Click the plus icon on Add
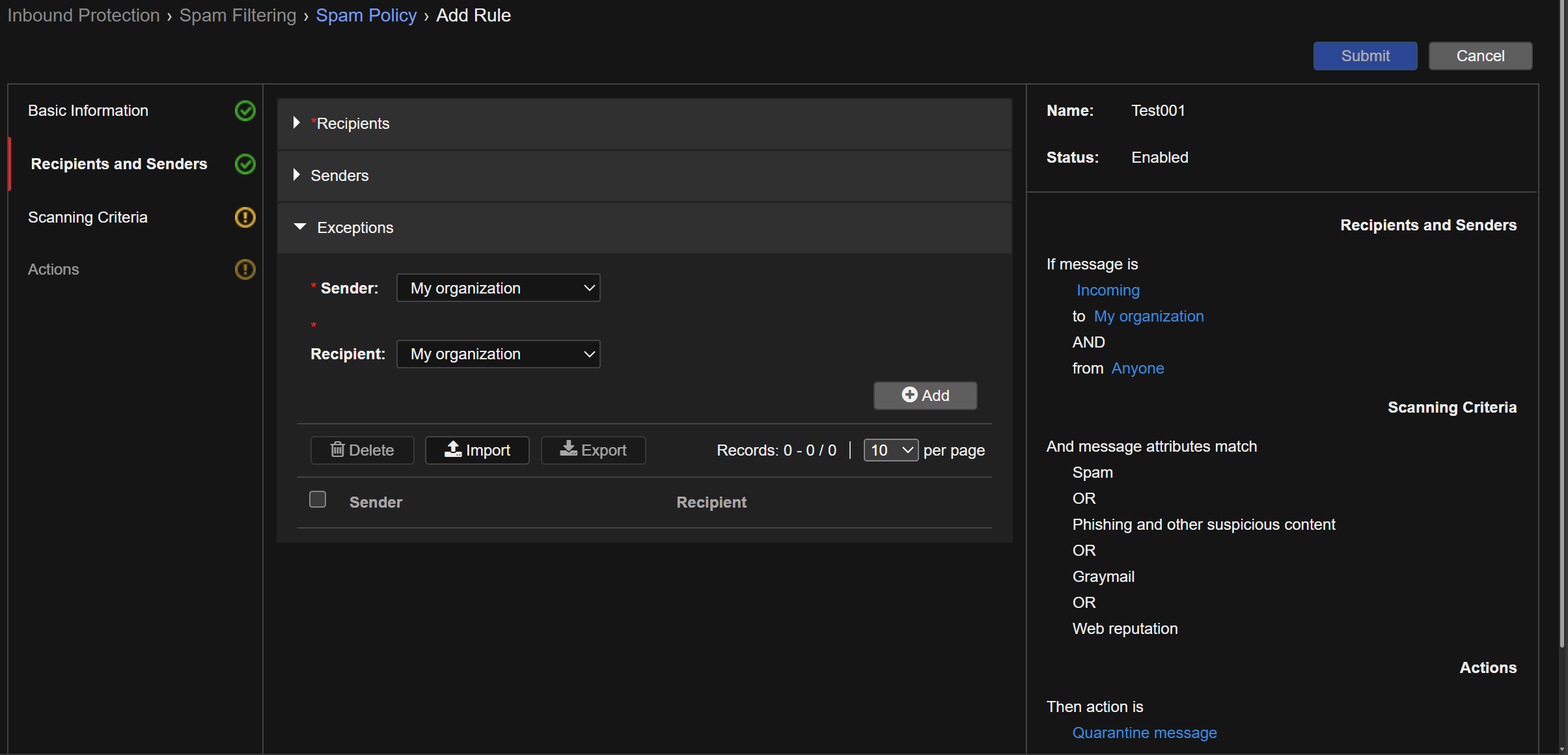This screenshot has height=755, width=1568. coord(909,395)
